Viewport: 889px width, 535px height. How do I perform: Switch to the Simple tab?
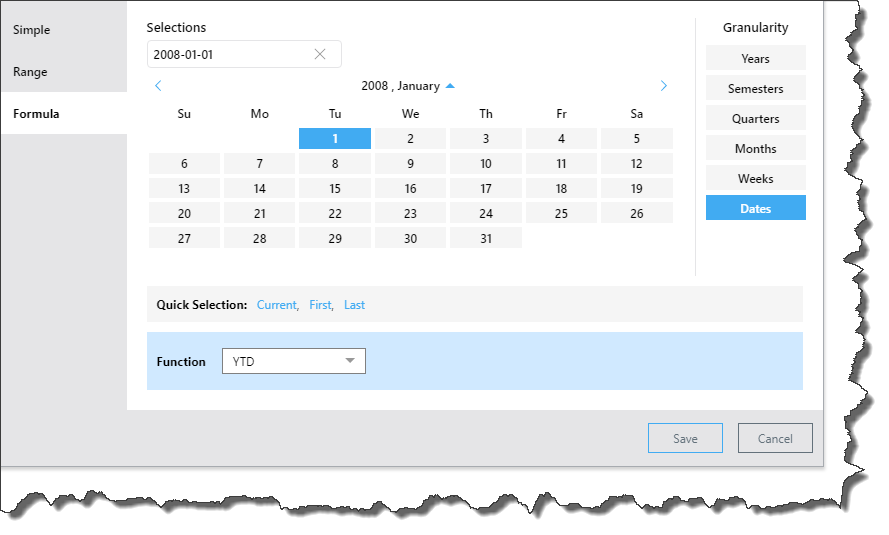(32, 30)
